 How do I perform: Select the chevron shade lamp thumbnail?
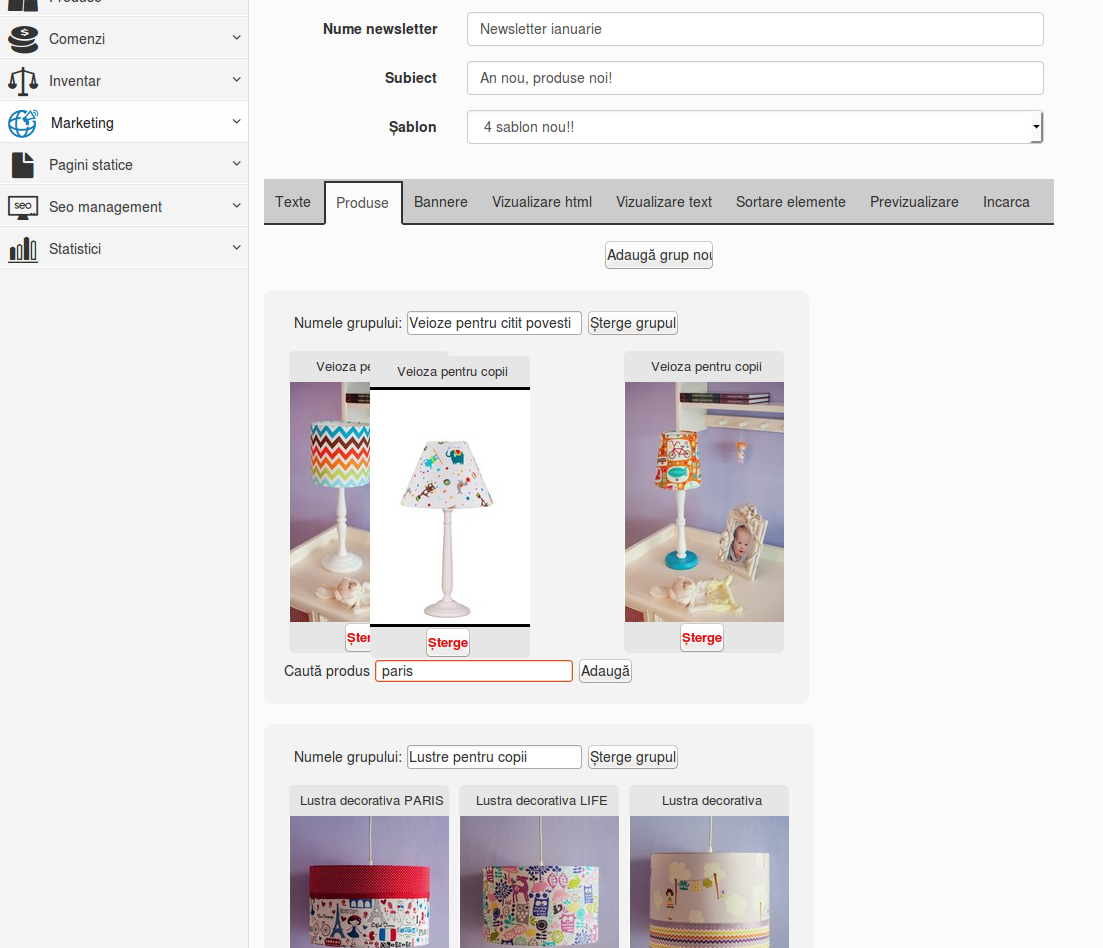click(x=330, y=502)
